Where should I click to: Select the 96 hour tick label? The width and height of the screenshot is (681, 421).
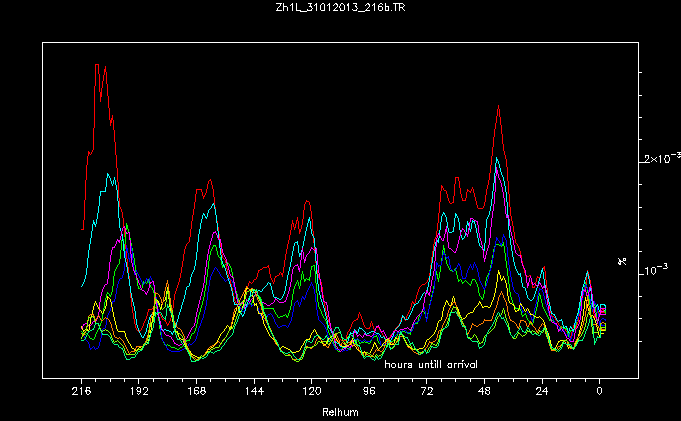click(x=370, y=395)
